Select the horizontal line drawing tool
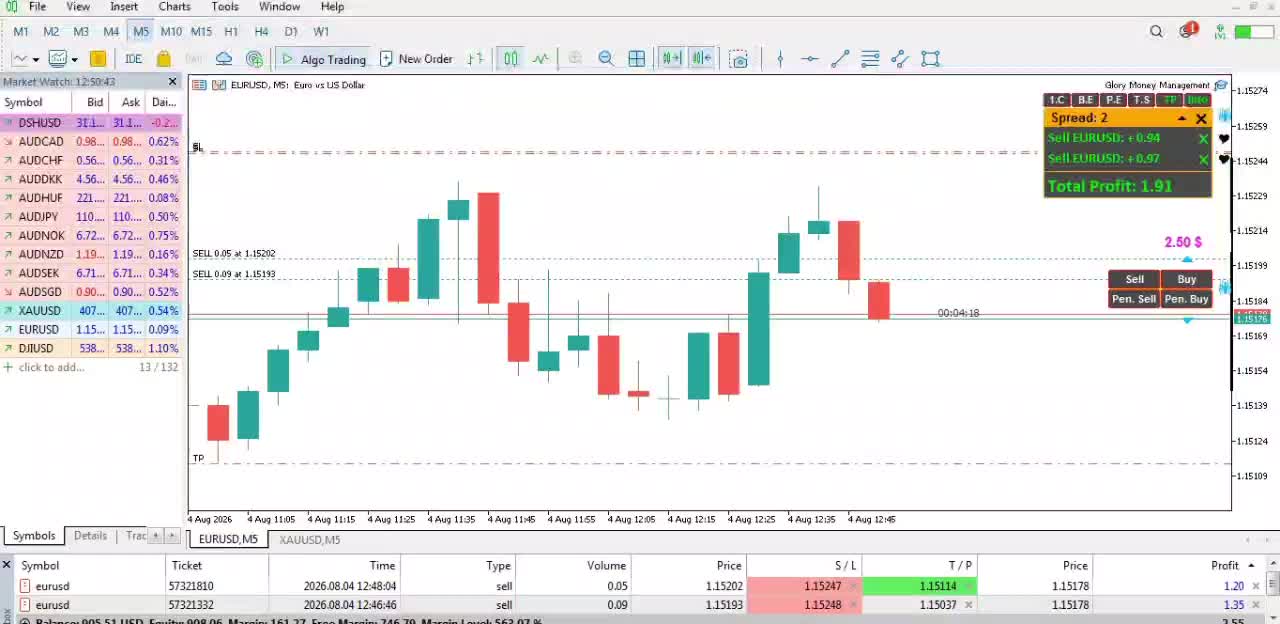Viewport: 1280px width, 624px height. click(810, 59)
